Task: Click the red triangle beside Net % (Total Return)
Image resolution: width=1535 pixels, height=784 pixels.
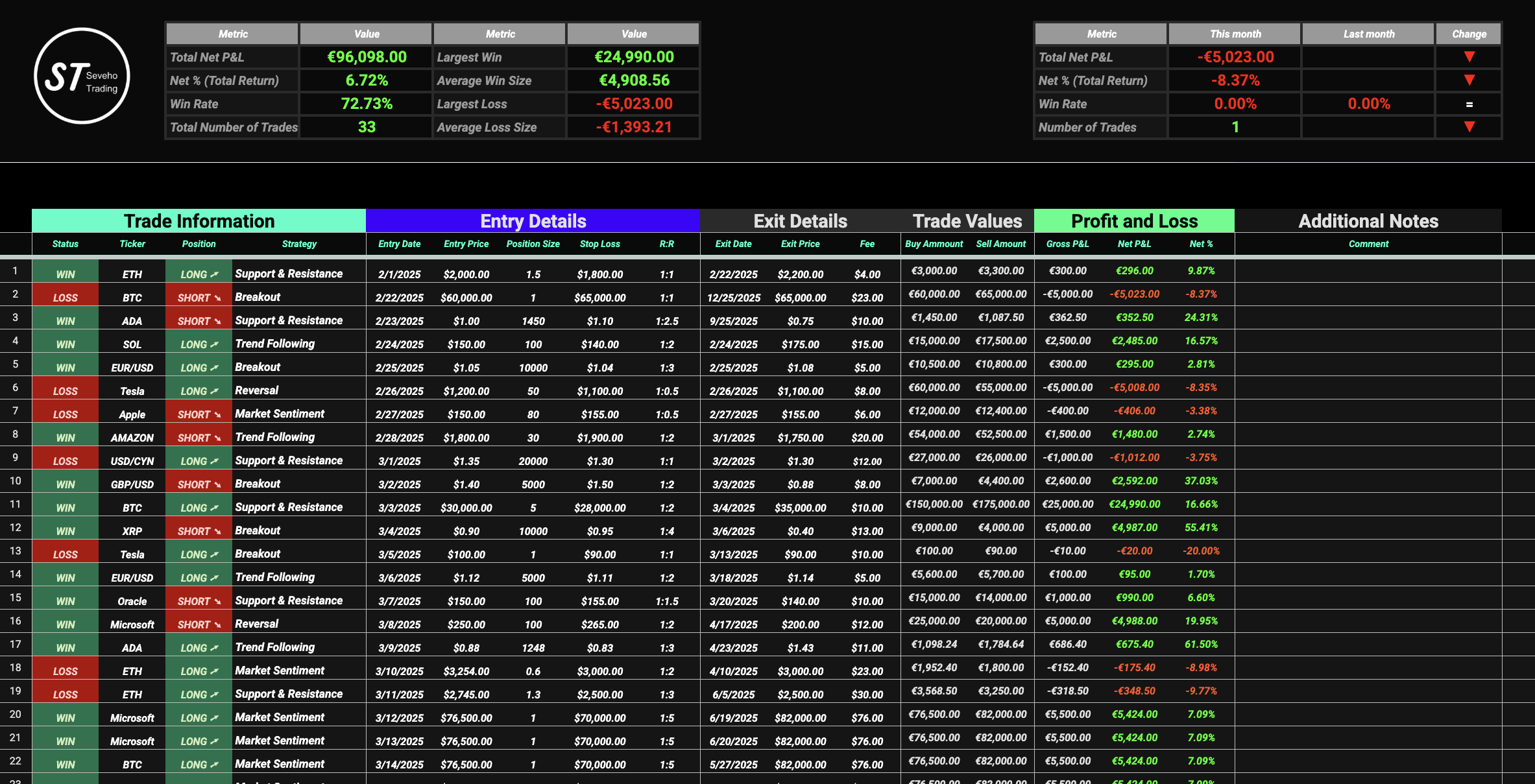Action: click(1468, 80)
